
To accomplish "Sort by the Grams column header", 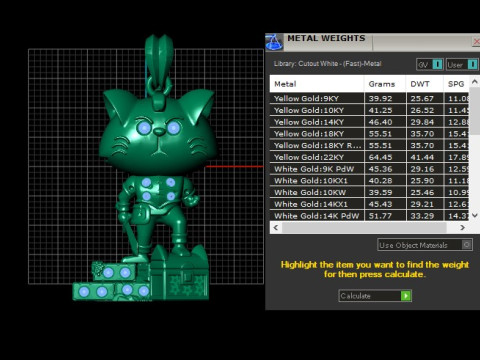I will click(385, 84).
